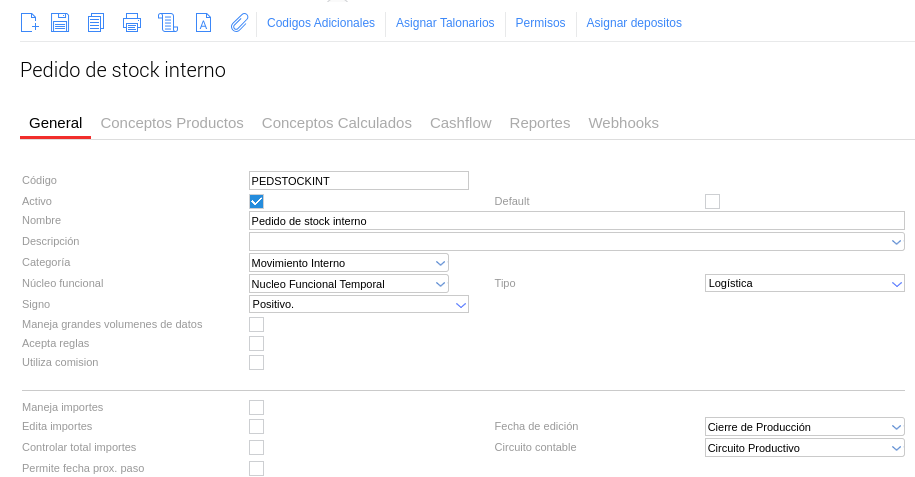Click the page with letter A icon
915x477 pixels.
click(x=203, y=22)
